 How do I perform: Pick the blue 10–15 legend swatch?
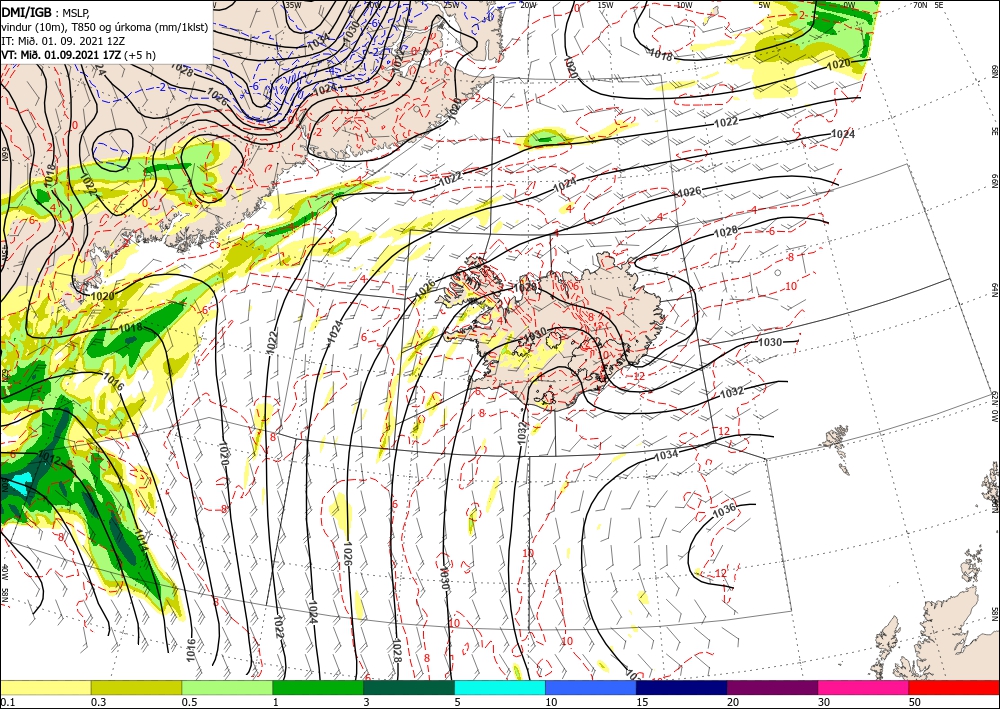pyautogui.click(x=591, y=687)
